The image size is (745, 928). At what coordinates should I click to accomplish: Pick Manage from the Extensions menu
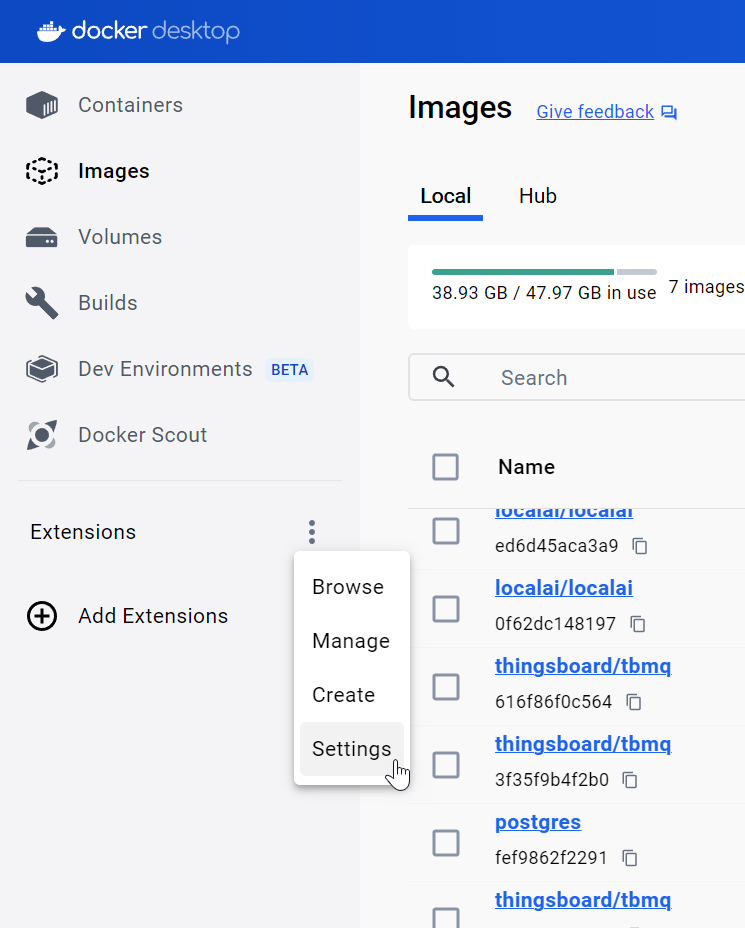click(x=351, y=641)
